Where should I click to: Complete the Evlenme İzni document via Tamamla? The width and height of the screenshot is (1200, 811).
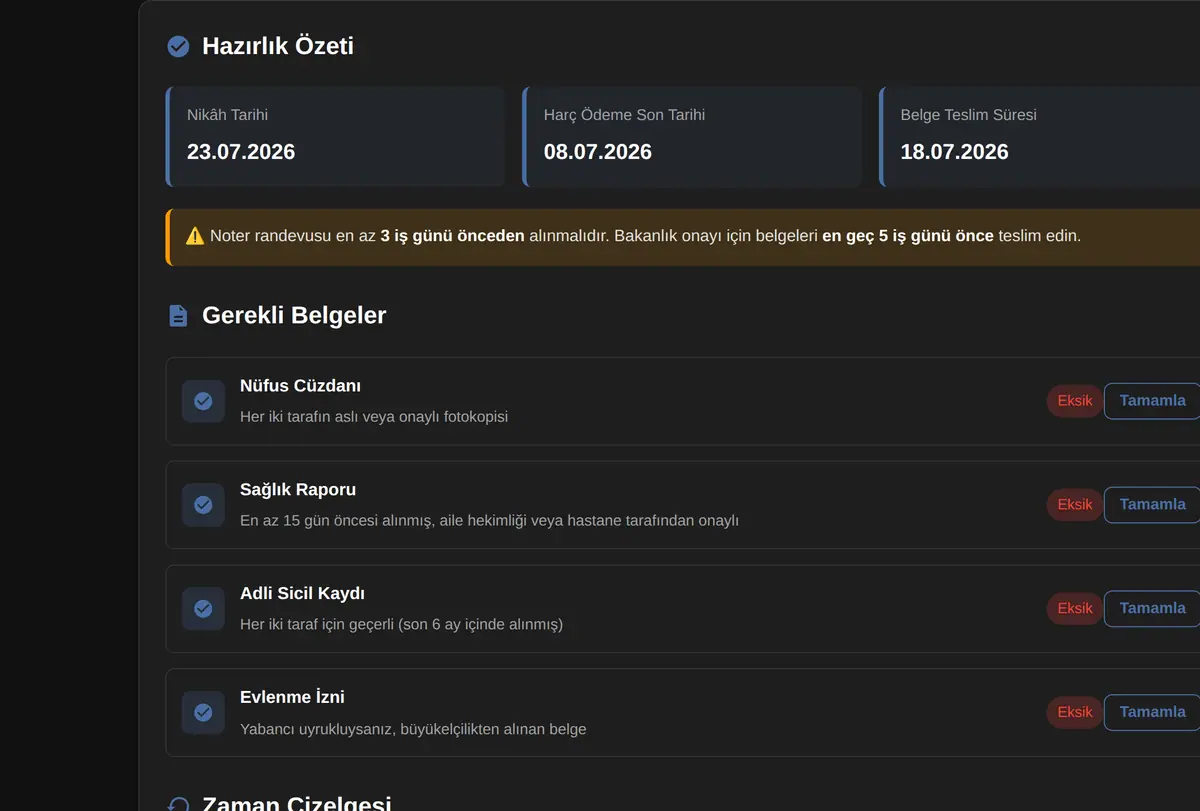click(x=1152, y=713)
